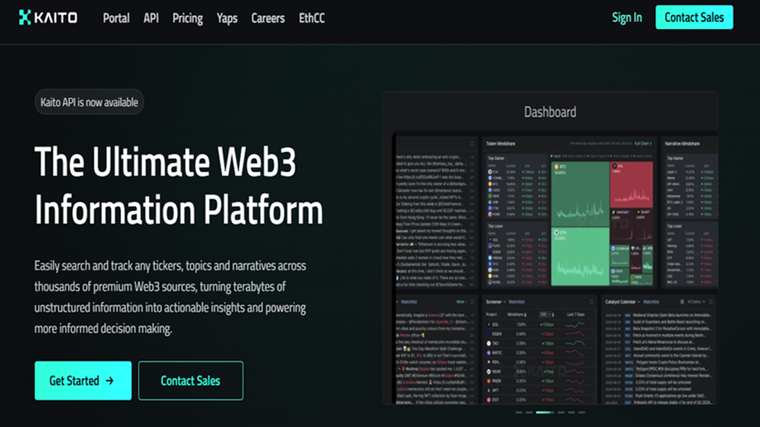The width and height of the screenshot is (760, 427).
Task: Open the Full Chart link in the dashboard preview
Action: coord(643,143)
